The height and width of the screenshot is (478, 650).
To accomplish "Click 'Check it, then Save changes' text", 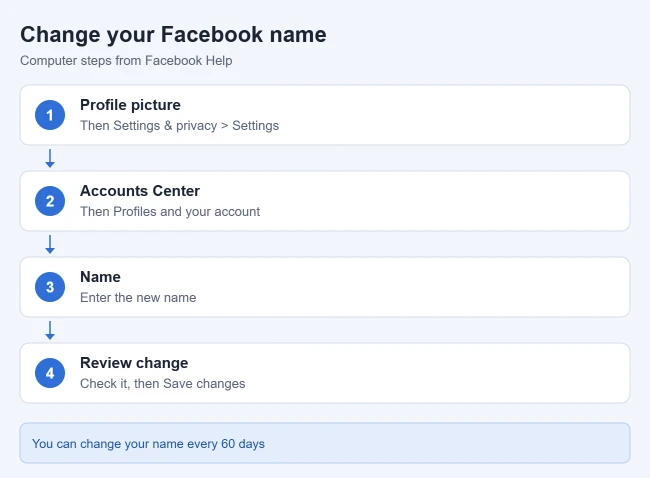I will pos(162,383).
